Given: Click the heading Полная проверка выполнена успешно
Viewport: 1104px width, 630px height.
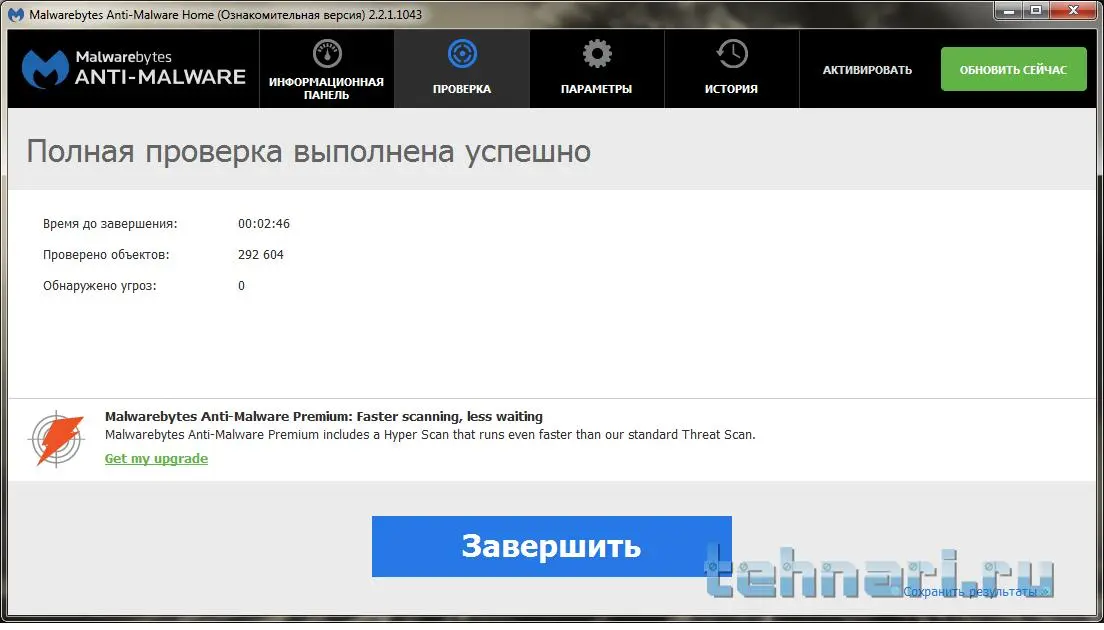Looking at the screenshot, I should tap(308, 151).
